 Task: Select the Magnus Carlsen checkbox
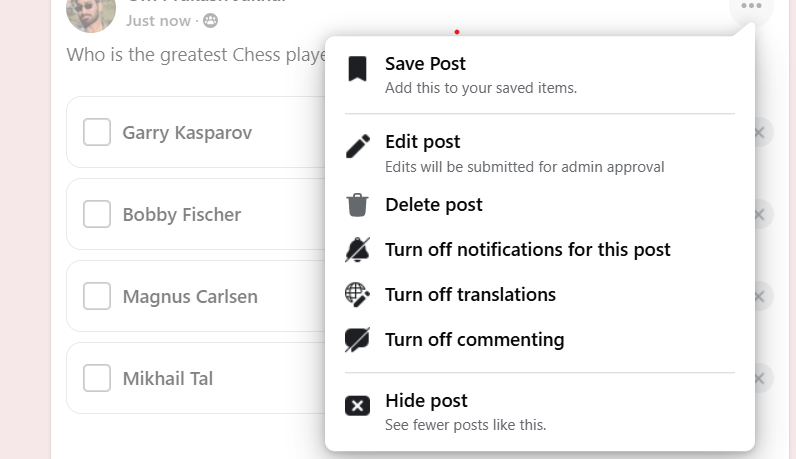pos(97,296)
